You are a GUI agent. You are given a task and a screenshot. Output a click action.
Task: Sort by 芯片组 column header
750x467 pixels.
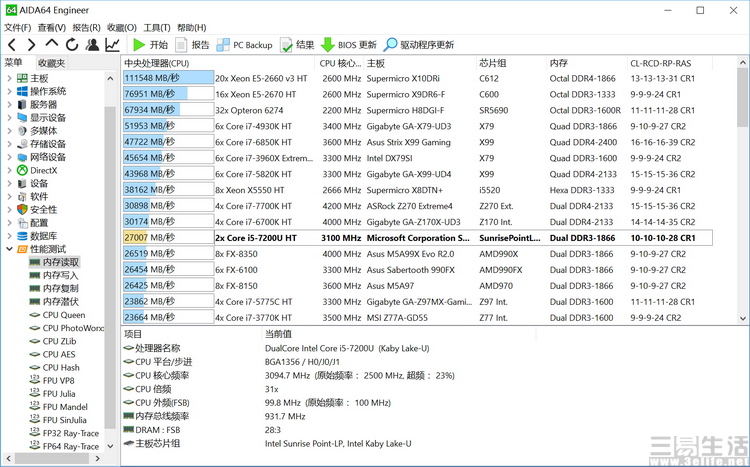pyautogui.click(x=511, y=63)
